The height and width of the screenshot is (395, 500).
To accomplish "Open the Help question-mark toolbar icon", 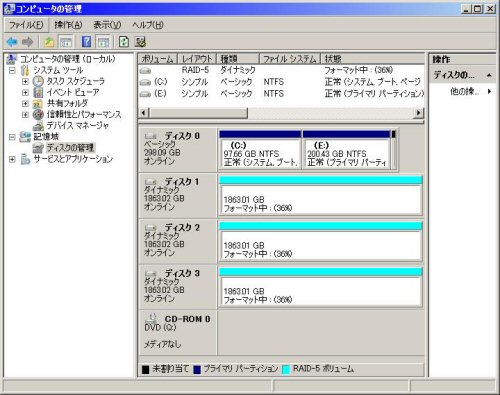I will pos(87,42).
